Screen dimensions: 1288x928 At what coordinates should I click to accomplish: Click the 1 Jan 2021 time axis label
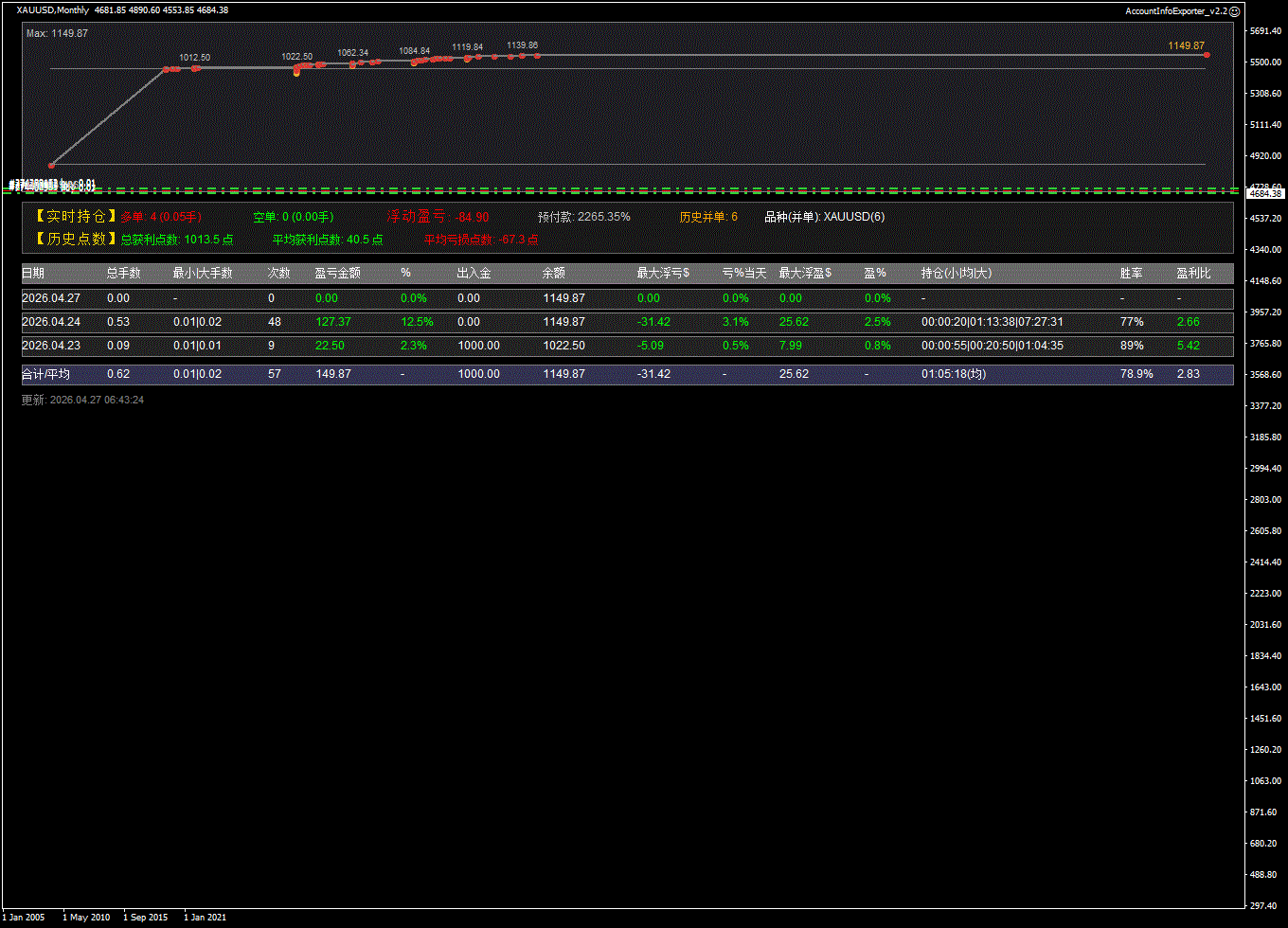[x=205, y=917]
